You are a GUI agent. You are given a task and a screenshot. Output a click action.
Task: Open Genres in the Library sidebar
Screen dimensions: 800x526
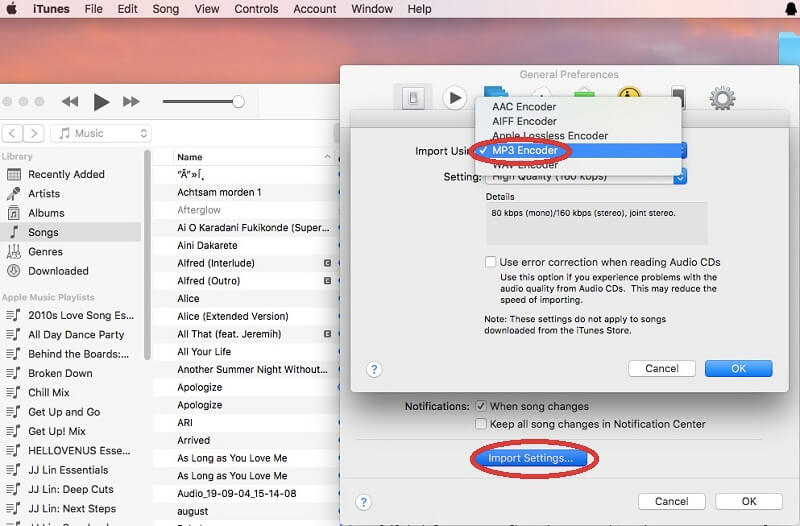point(45,252)
